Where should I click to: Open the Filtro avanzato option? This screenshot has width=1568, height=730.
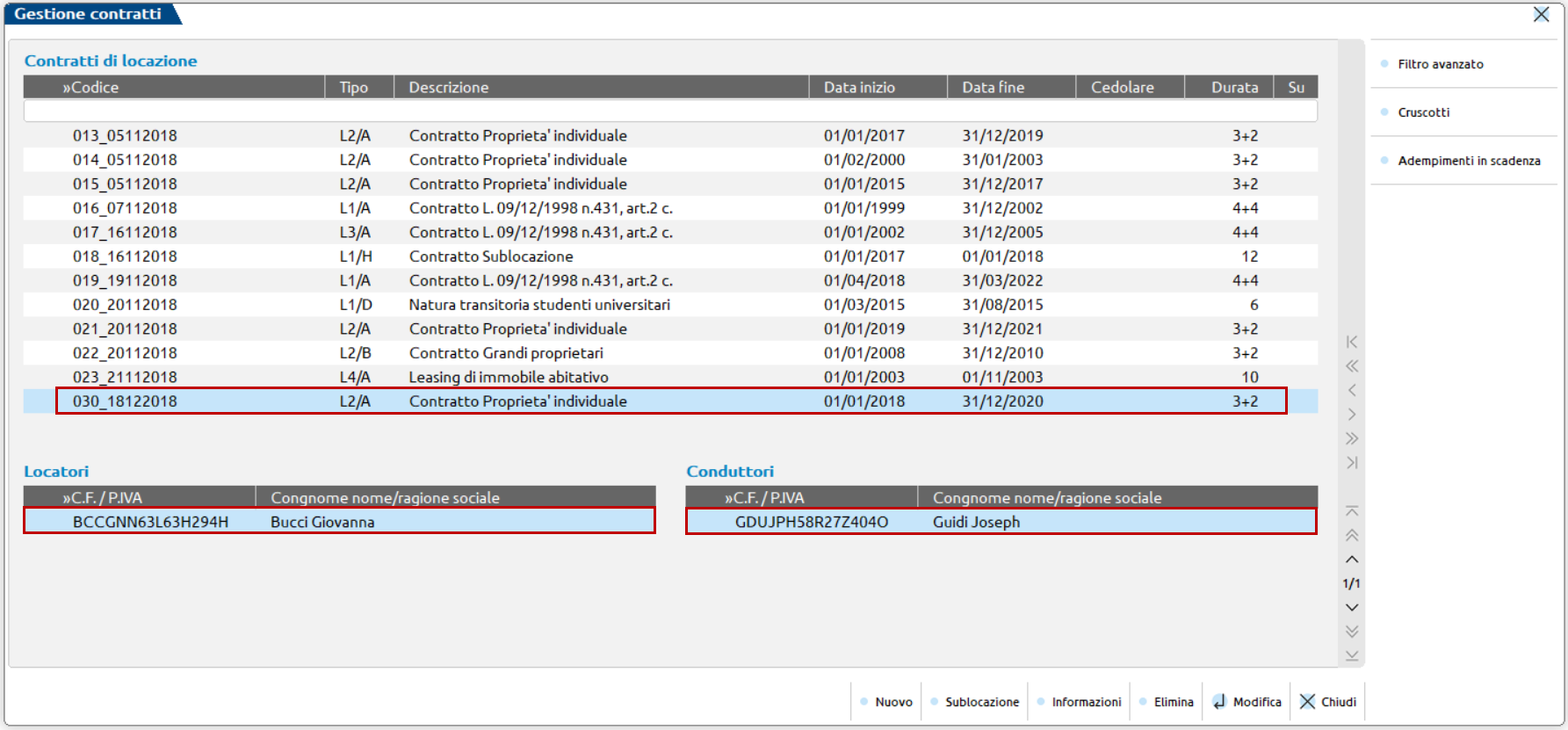coord(1440,64)
